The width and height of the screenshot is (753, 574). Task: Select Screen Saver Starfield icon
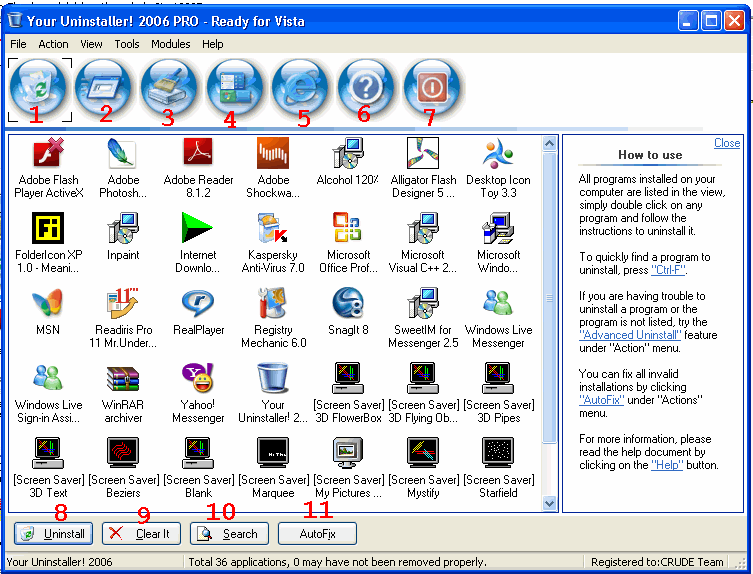point(498,453)
